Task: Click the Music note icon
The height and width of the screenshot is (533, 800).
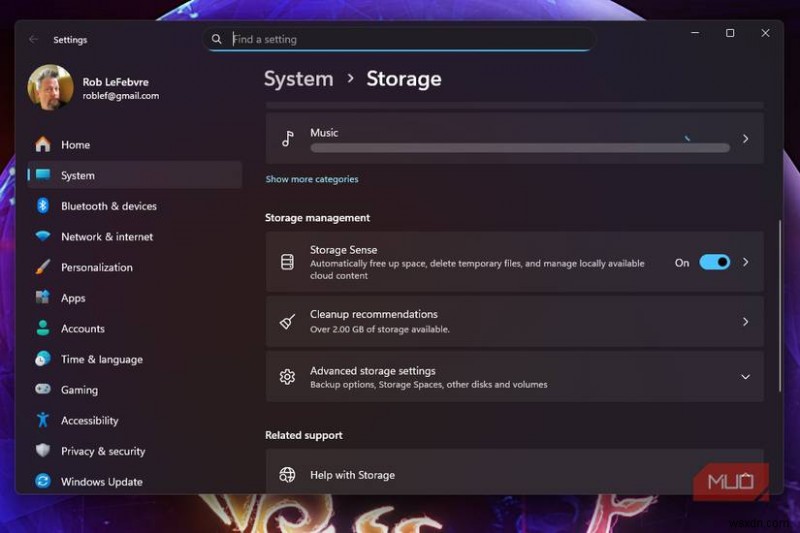Action: coord(288,138)
